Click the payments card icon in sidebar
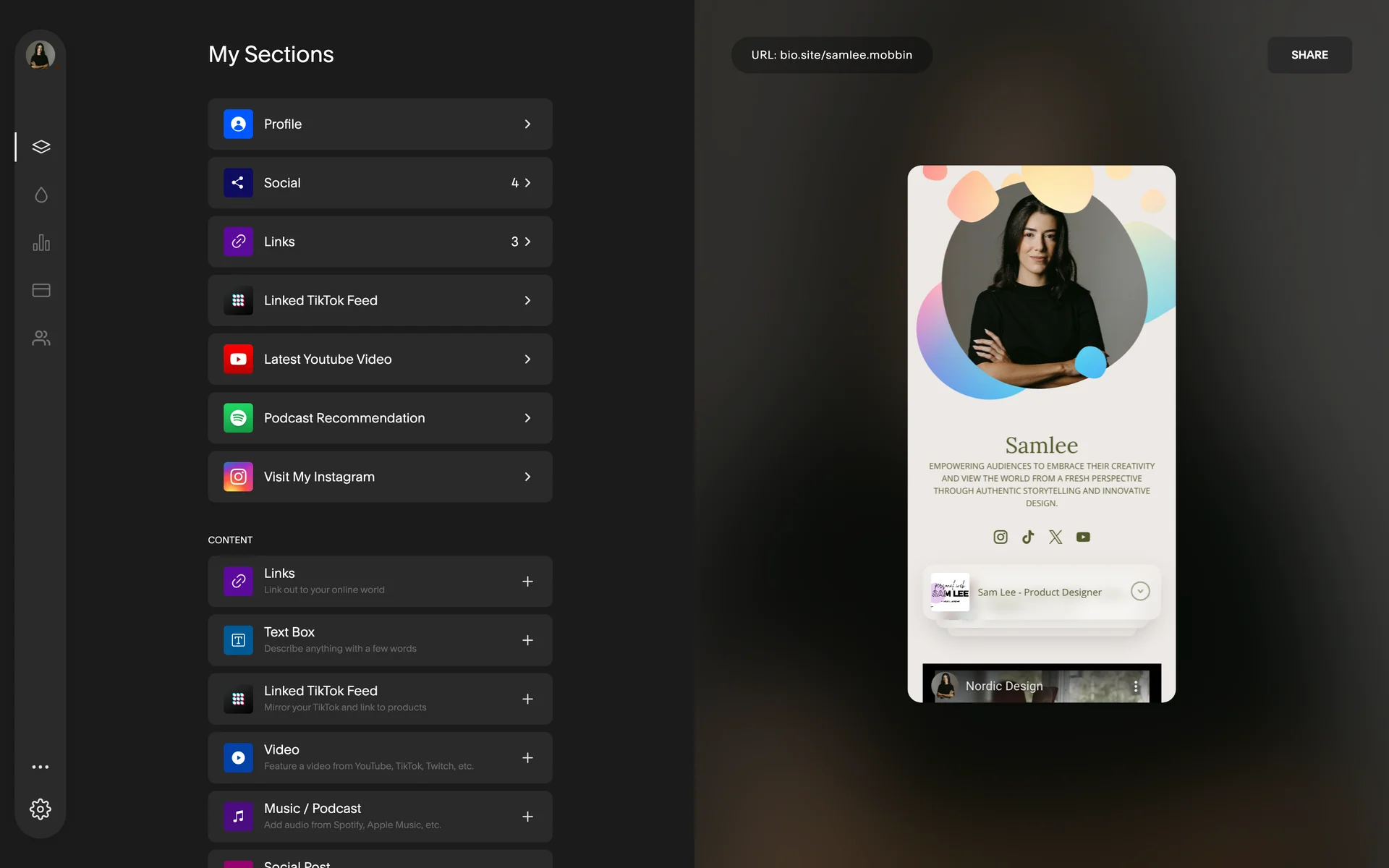Screen dimensions: 1389x868 tap(41, 291)
